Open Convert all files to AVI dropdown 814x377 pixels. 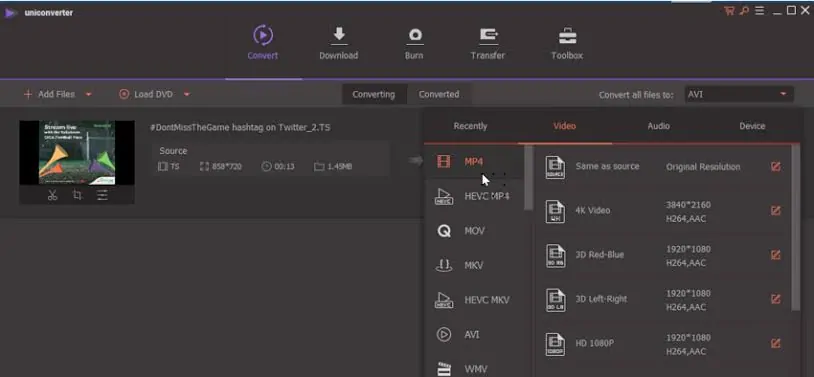tap(739, 95)
